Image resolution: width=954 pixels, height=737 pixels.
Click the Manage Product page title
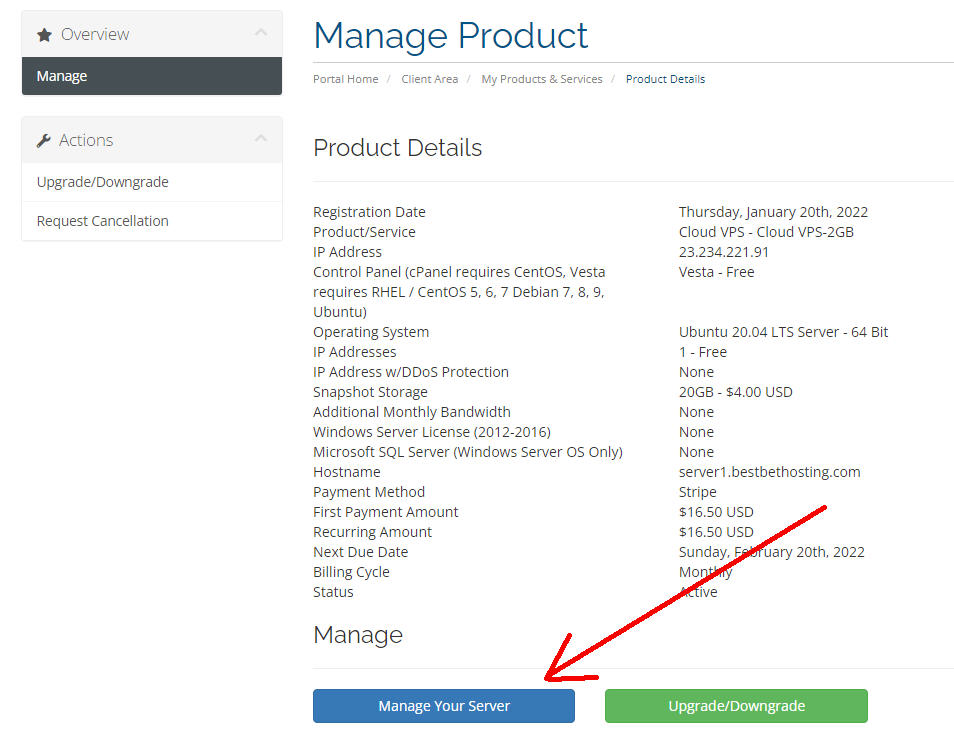pyautogui.click(x=450, y=35)
